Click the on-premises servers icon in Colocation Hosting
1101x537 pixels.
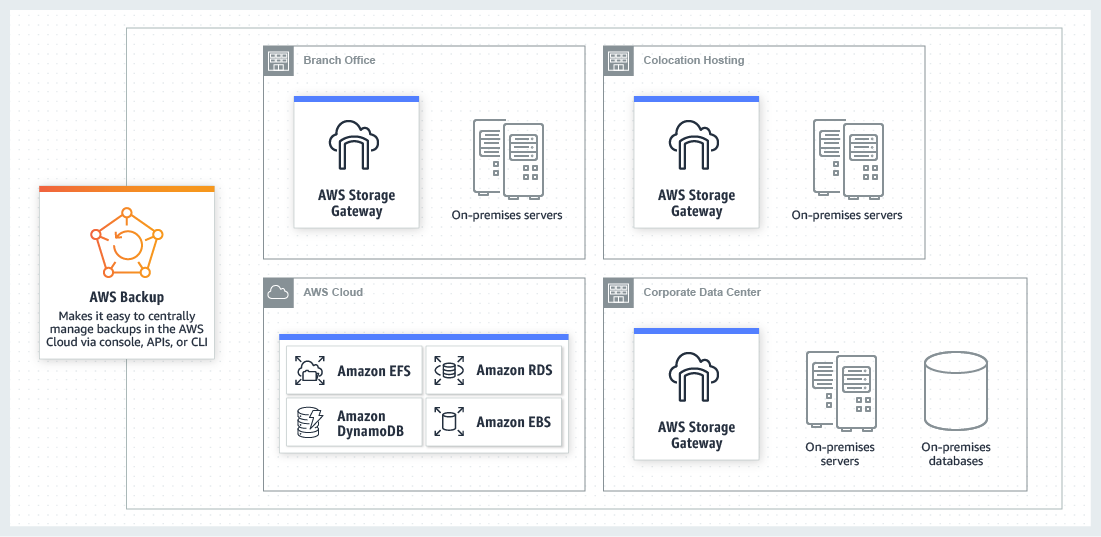point(848,159)
